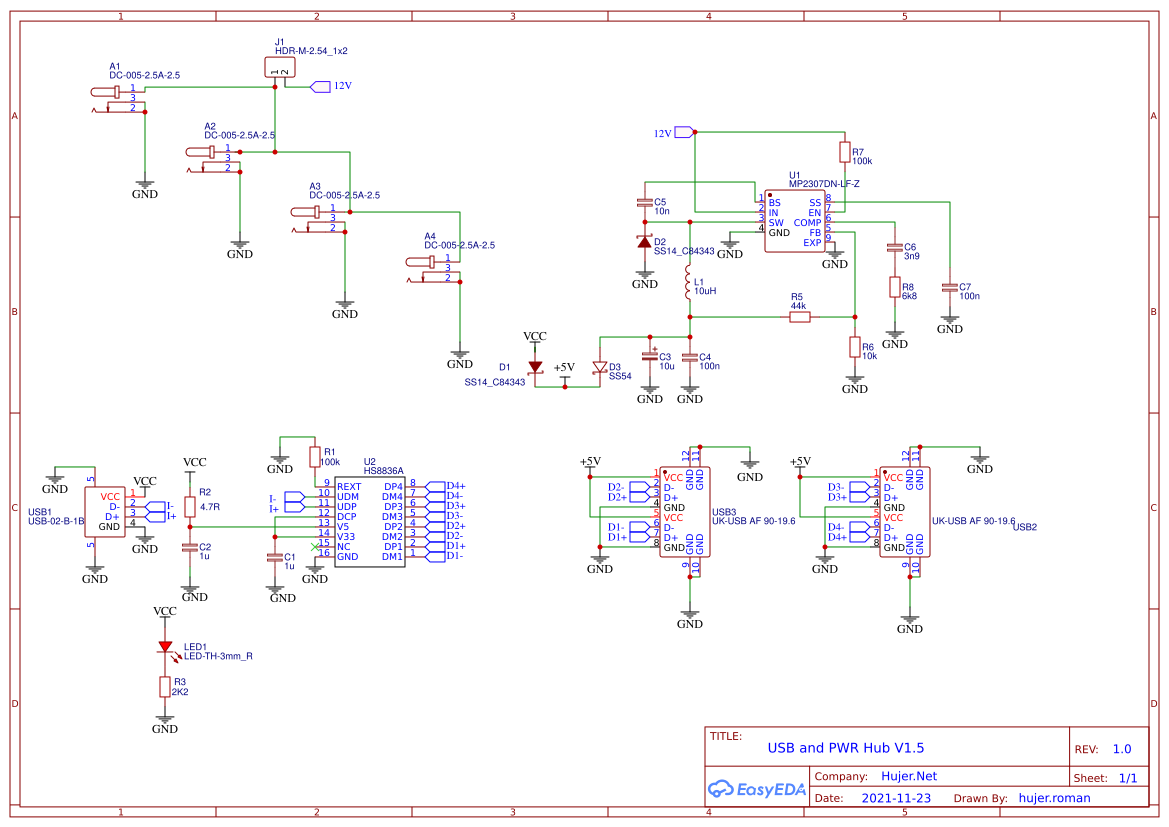Select resistor R8 6k8 symbol

tap(895, 287)
